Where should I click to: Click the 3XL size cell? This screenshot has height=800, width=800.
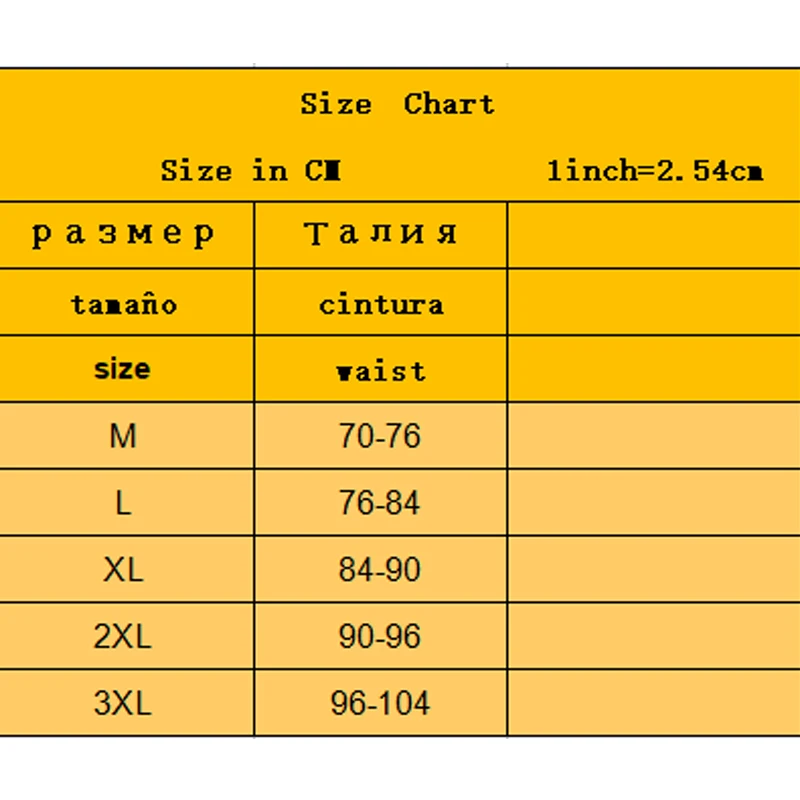point(122,704)
